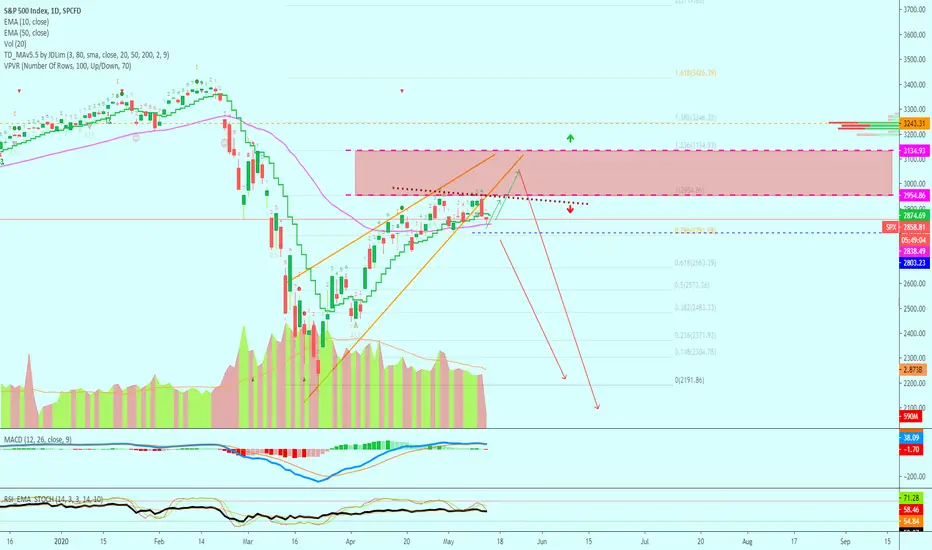Click the red SPX symbol tag
The image size is (932, 550).
pos(890,227)
